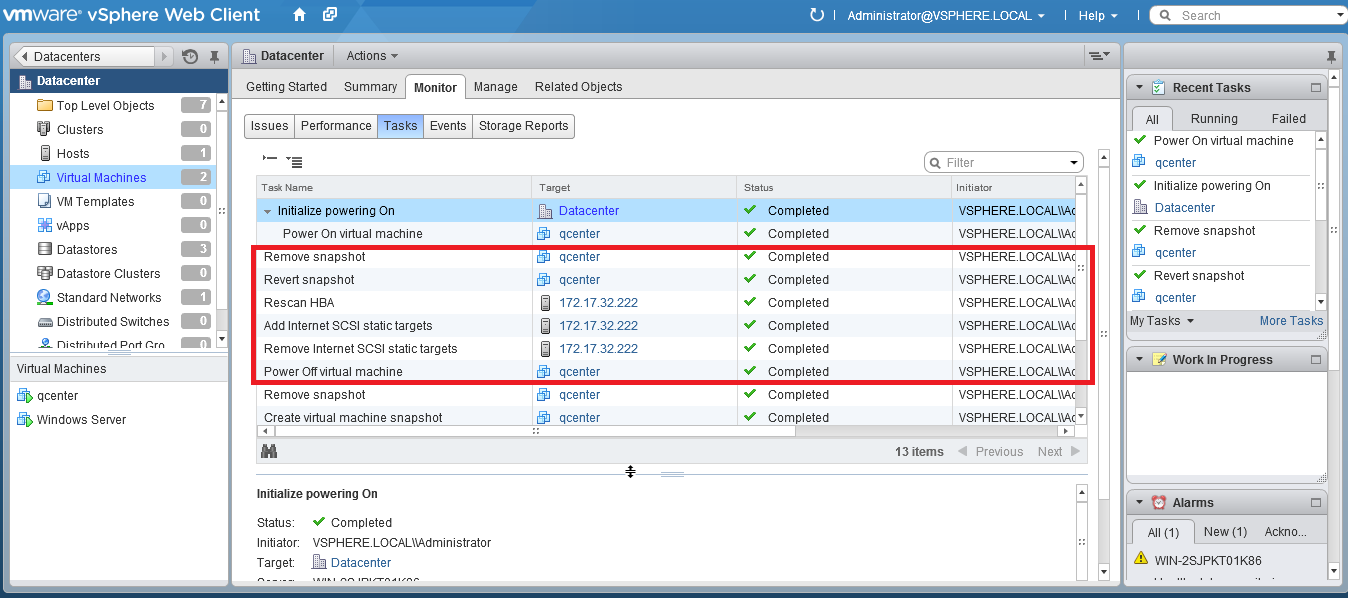Image resolution: width=1348 pixels, height=598 pixels.
Task: Open the Filter field dropdown arrow
Action: (x=1074, y=163)
